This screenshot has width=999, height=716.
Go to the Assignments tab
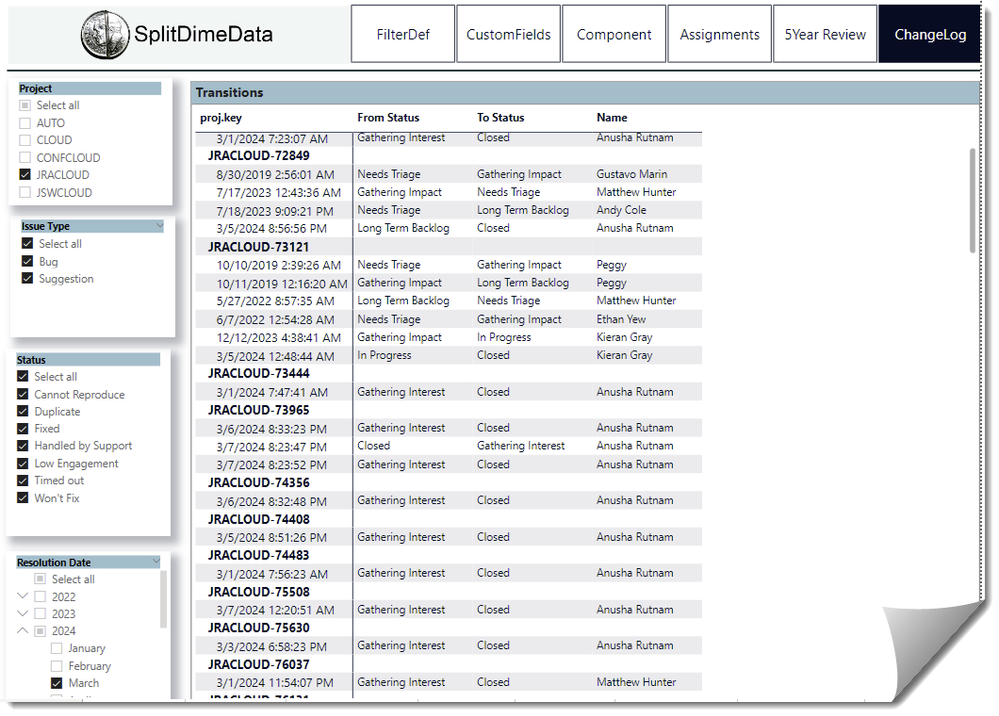click(719, 34)
